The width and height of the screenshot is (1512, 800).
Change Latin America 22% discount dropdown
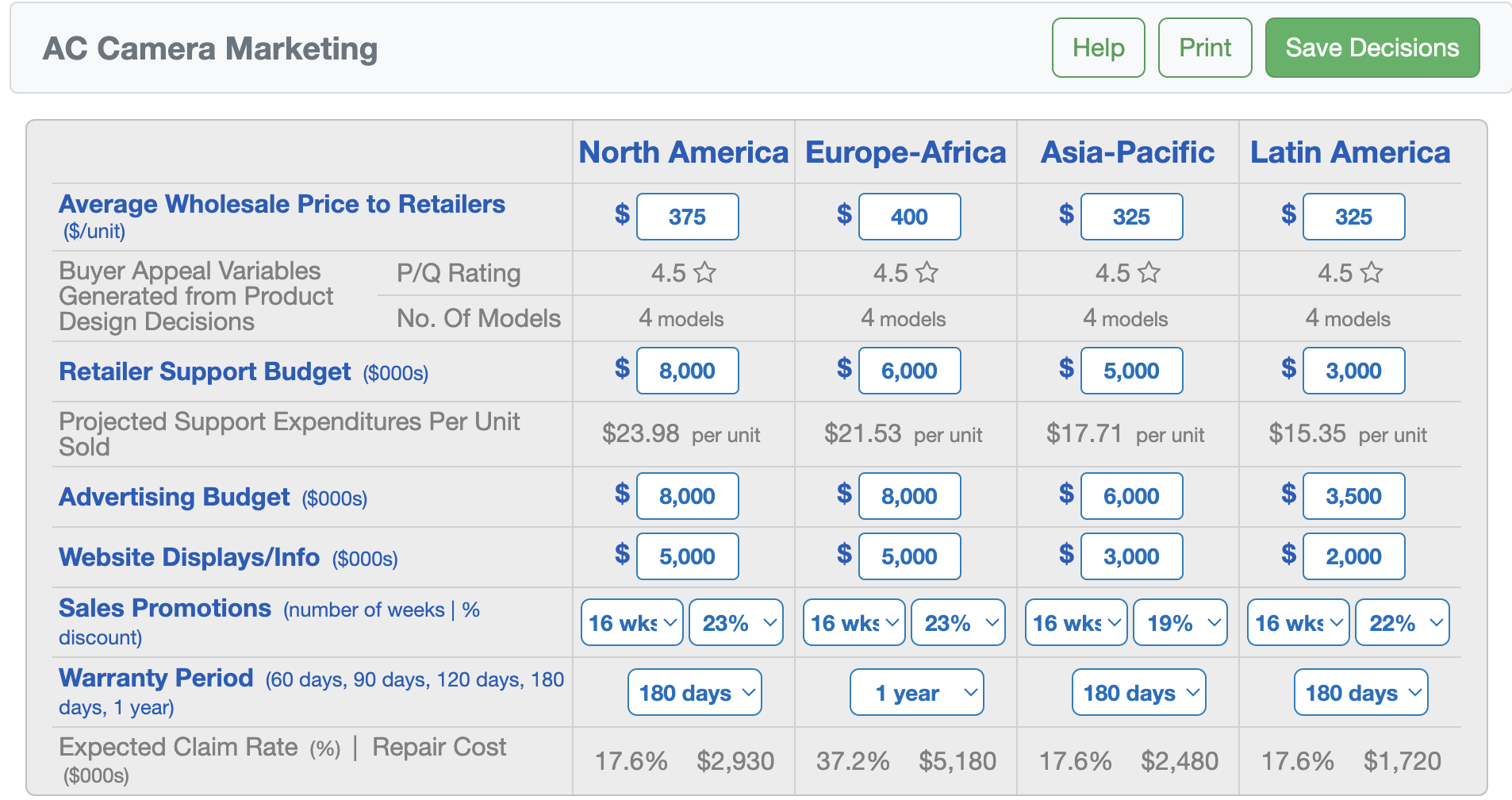(1403, 623)
